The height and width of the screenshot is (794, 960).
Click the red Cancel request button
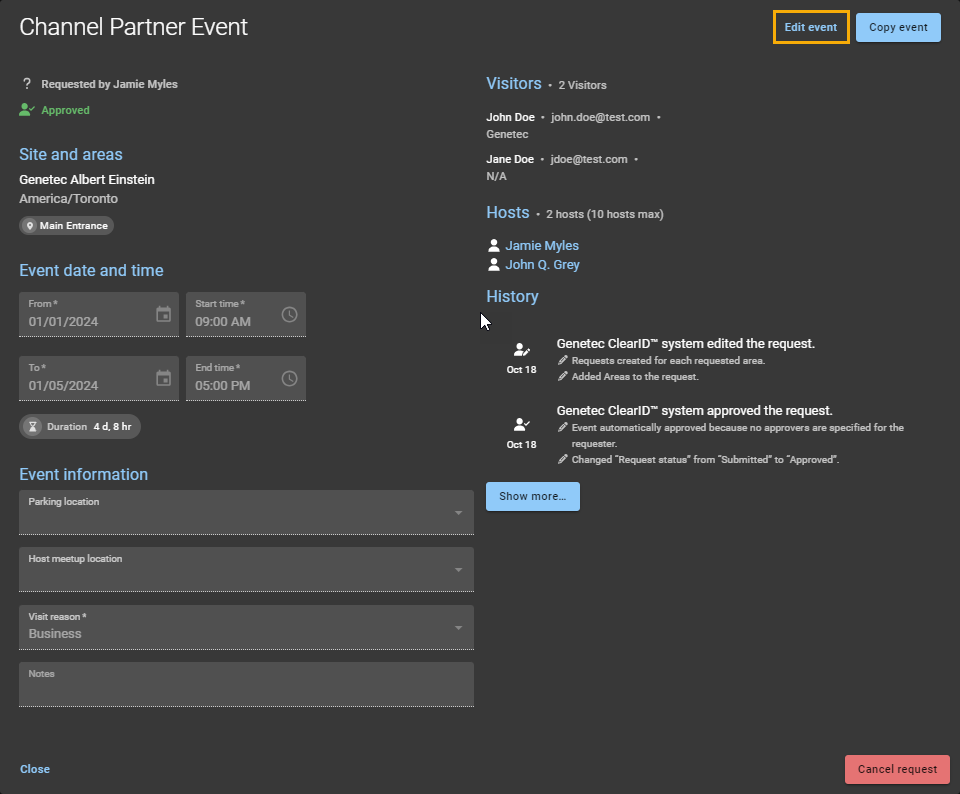coord(897,769)
